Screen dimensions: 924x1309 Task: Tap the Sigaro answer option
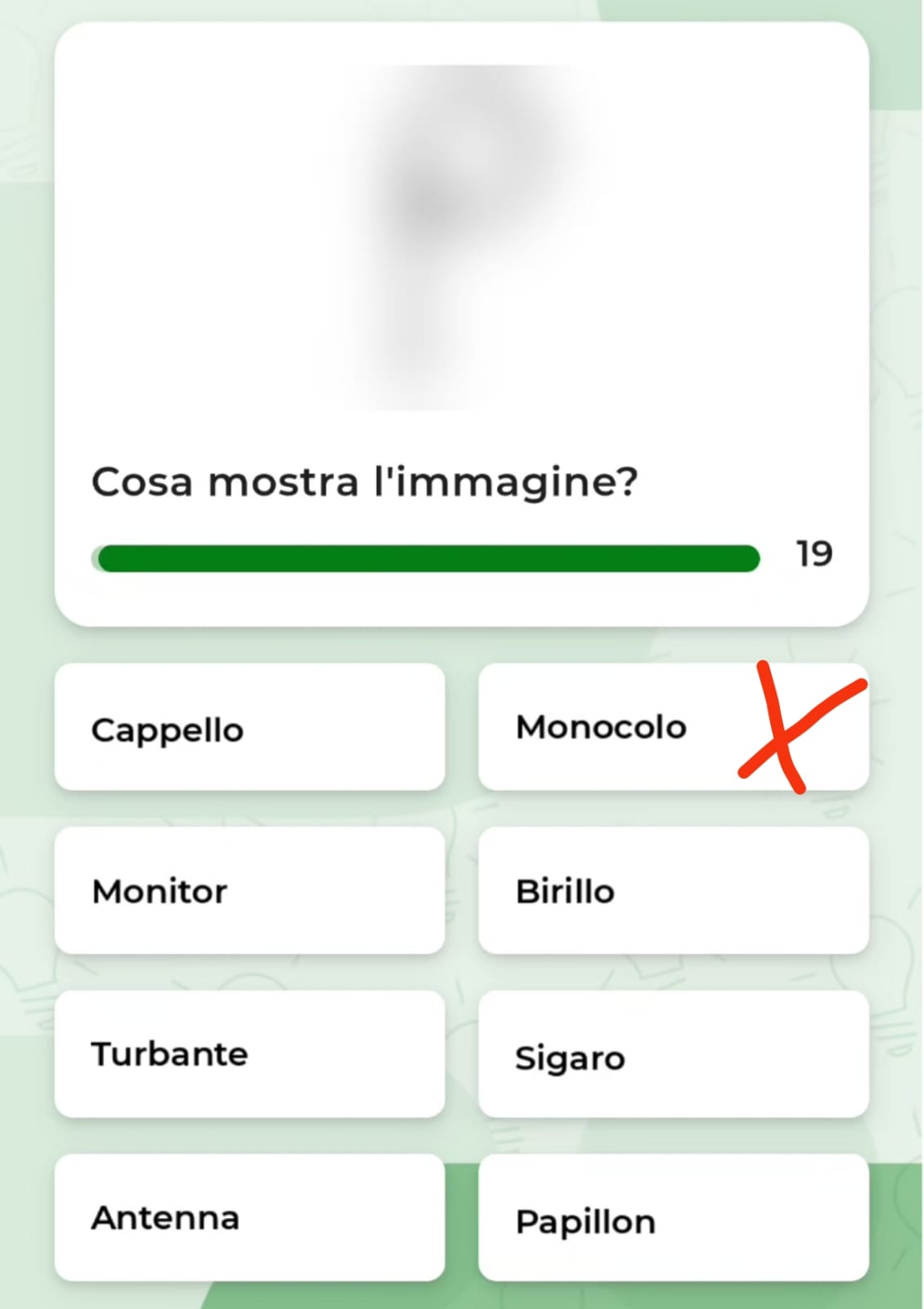[x=673, y=1054]
